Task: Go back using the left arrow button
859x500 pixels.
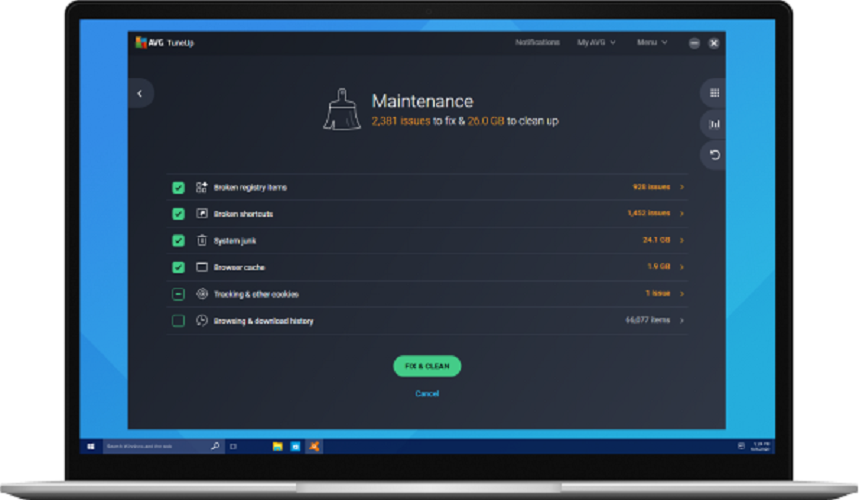Action: point(140,94)
